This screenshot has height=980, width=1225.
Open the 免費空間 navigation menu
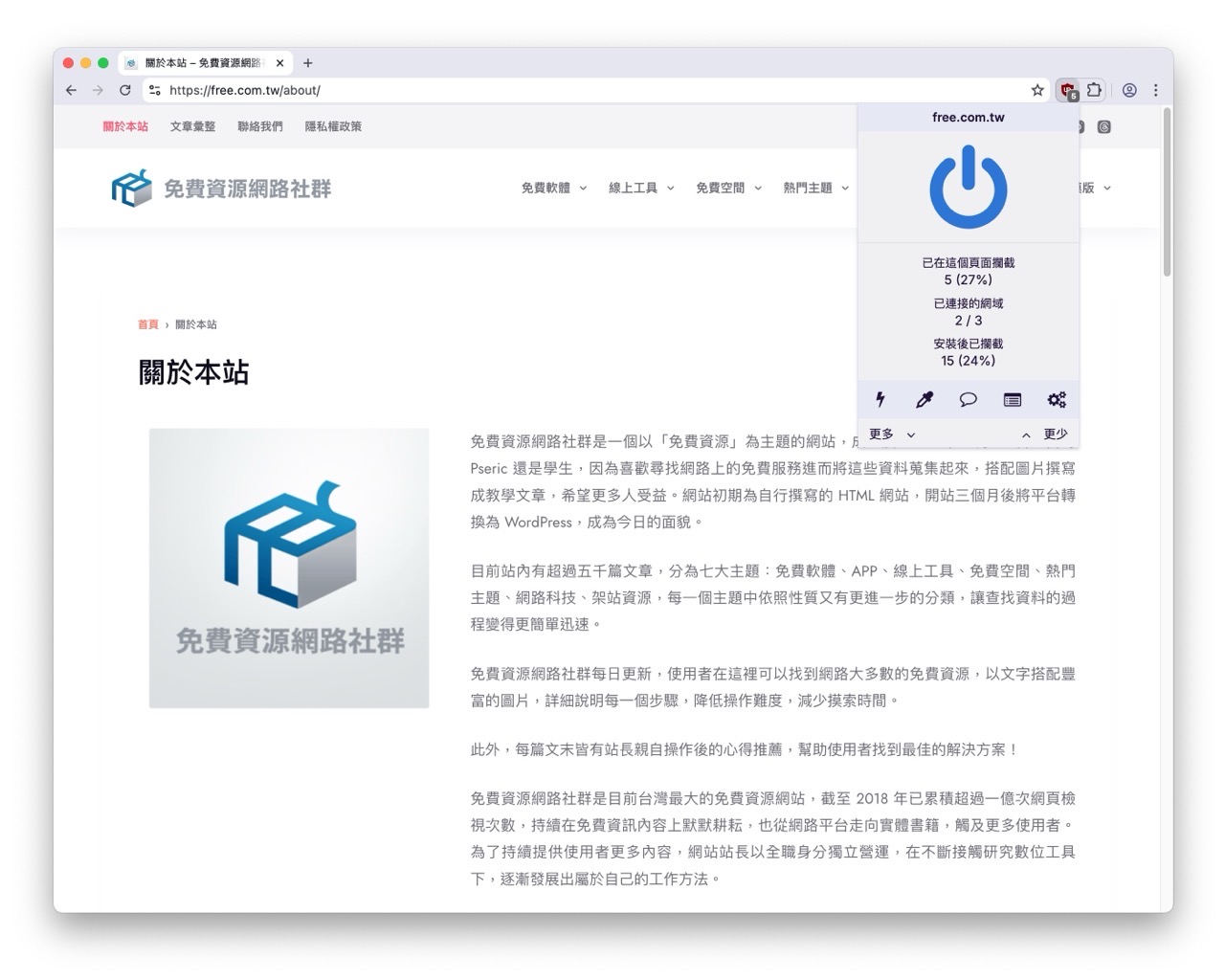coord(728,189)
